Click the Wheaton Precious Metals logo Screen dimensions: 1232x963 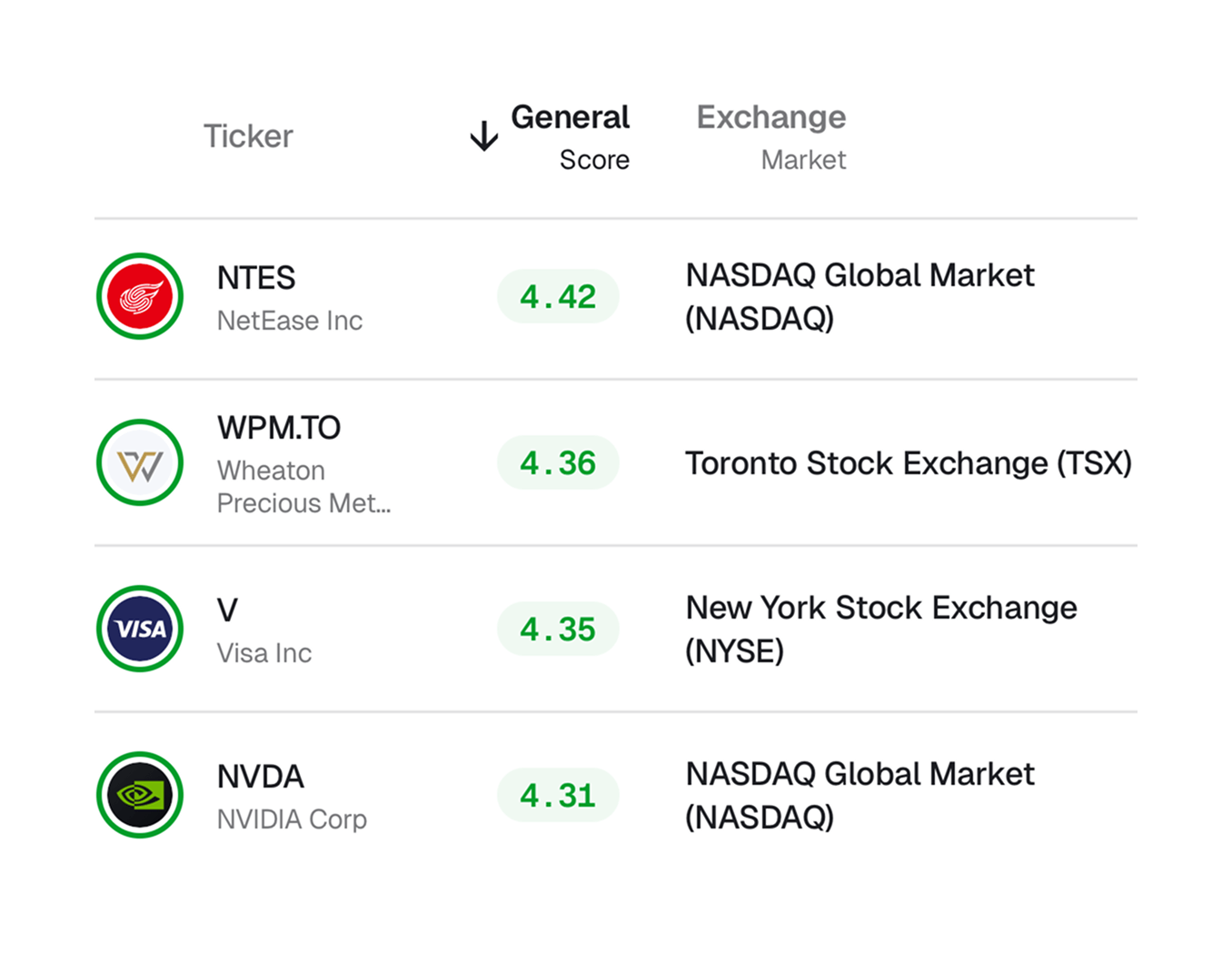139,462
